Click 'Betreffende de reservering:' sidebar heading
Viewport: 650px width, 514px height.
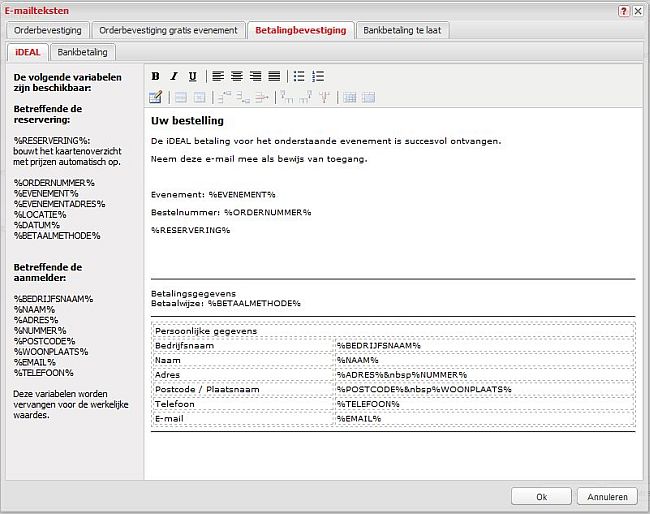click(48, 114)
